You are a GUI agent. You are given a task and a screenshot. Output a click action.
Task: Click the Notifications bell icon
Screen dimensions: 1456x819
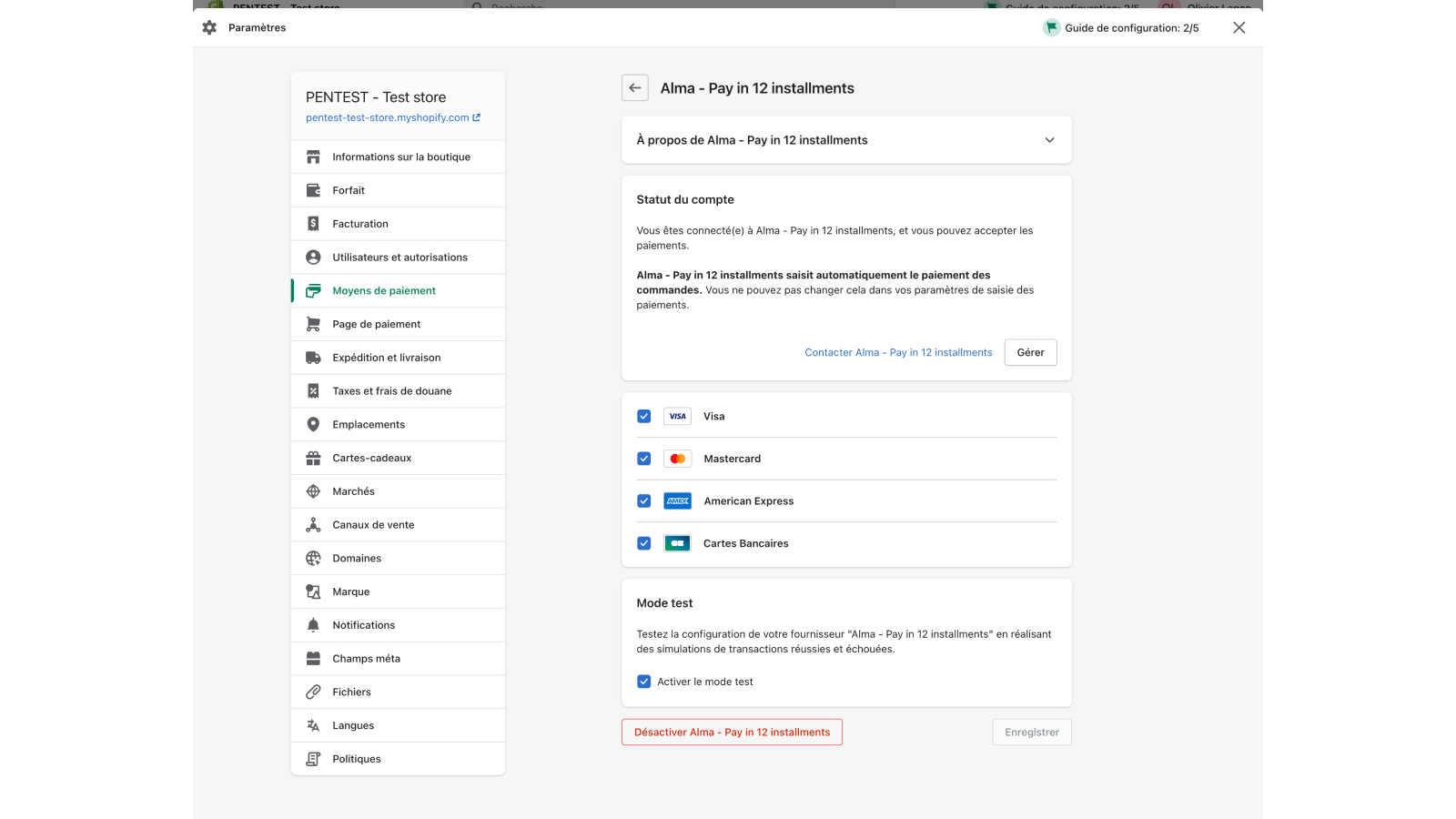(313, 625)
